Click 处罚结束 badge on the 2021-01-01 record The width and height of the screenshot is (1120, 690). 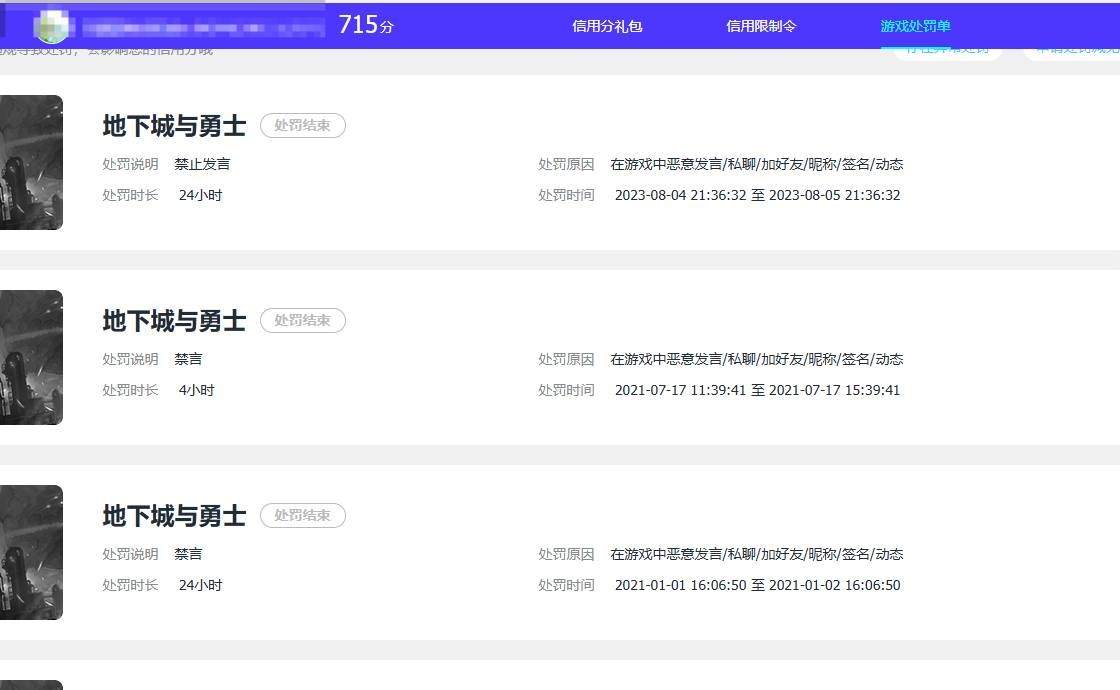[303, 516]
